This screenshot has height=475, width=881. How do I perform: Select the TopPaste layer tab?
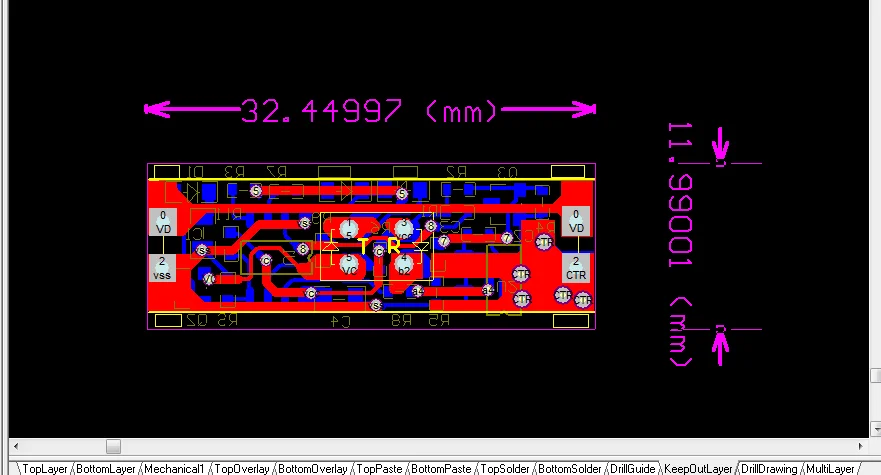pos(380,468)
